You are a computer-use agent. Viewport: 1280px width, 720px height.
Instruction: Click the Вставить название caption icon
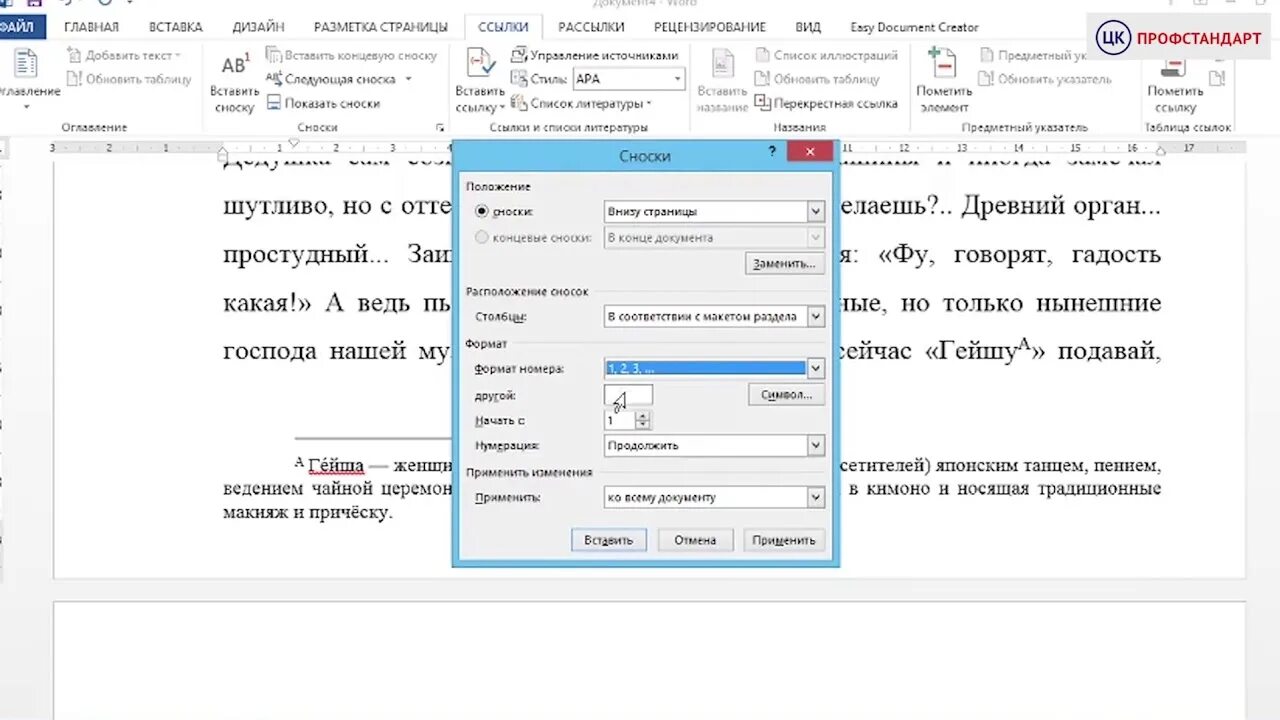coord(722,65)
